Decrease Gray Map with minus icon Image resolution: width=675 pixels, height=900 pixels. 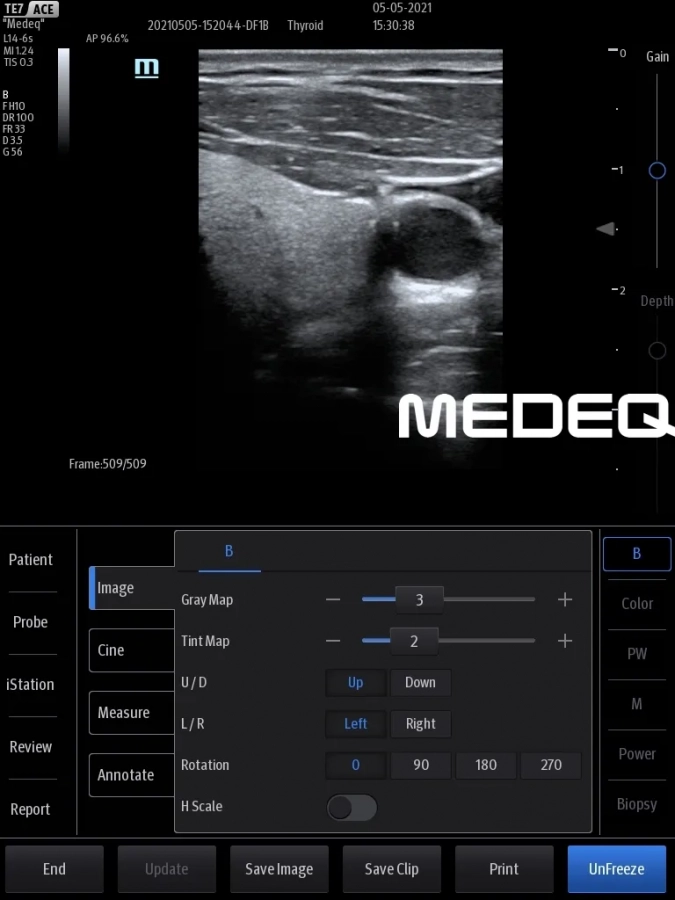333,600
